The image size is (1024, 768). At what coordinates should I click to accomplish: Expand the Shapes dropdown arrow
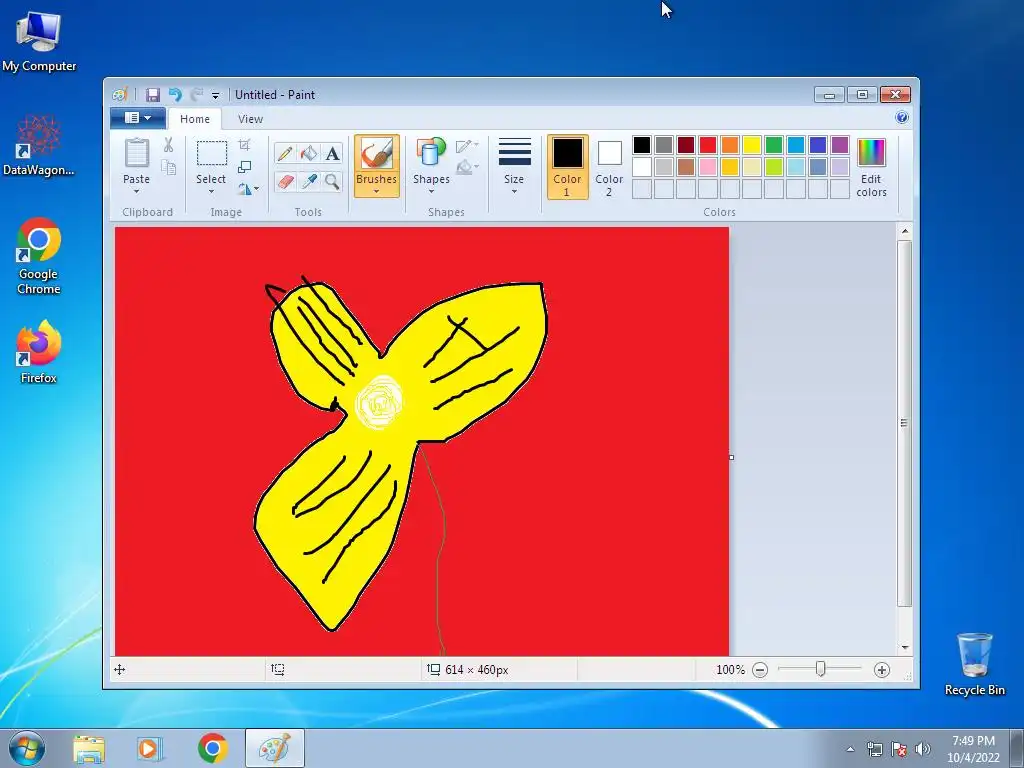click(431, 192)
